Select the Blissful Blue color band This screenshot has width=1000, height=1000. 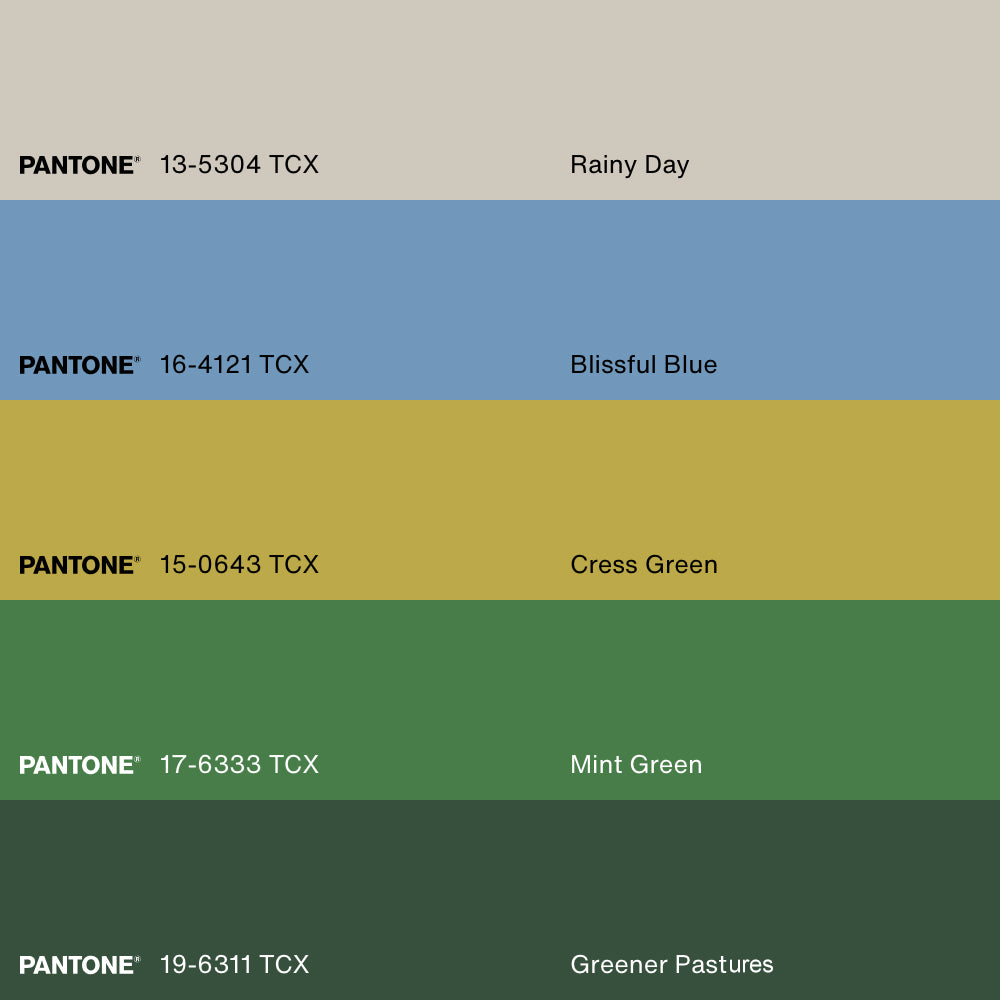coord(500,300)
